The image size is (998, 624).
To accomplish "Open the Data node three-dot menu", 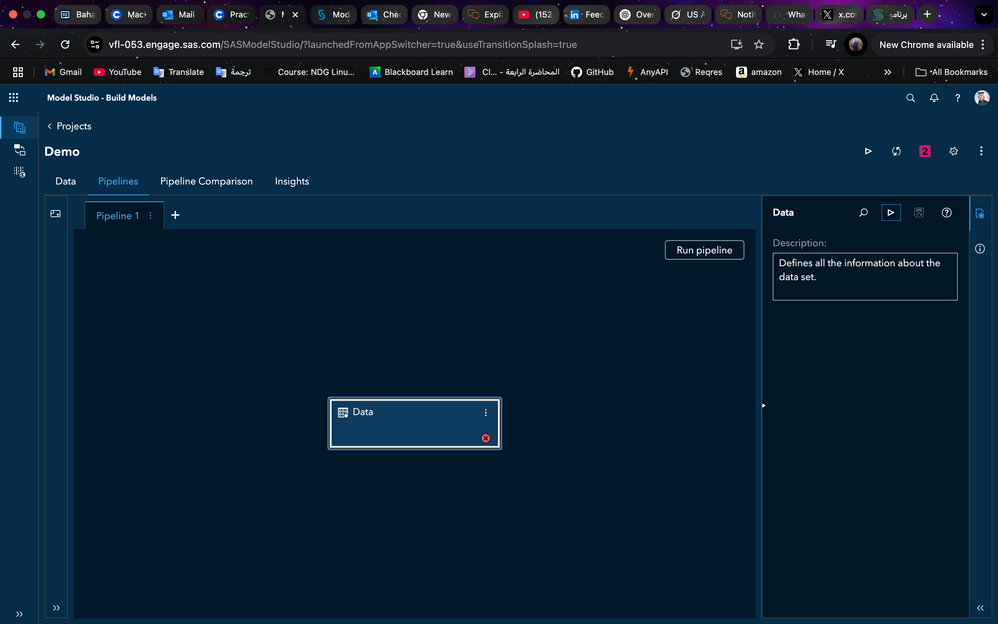I will click(486, 413).
